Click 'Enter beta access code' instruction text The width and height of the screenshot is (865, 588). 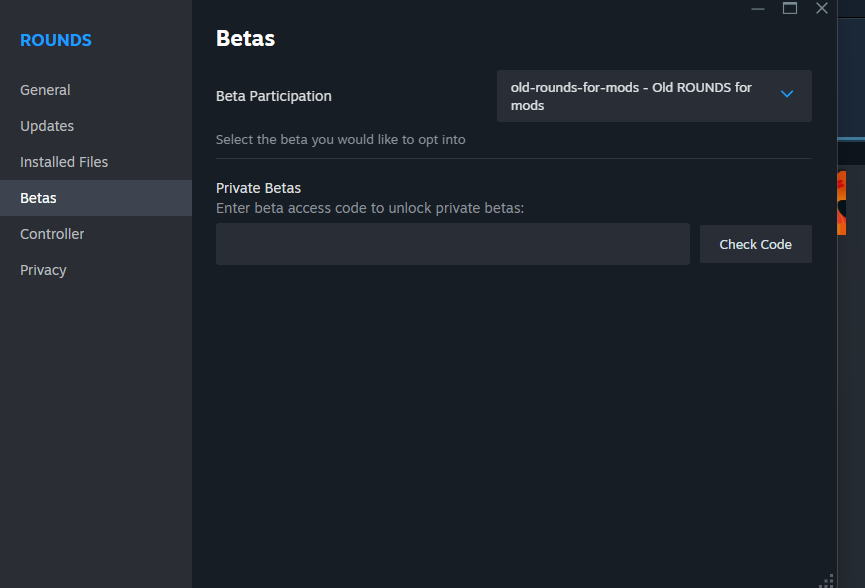[x=370, y=208]
